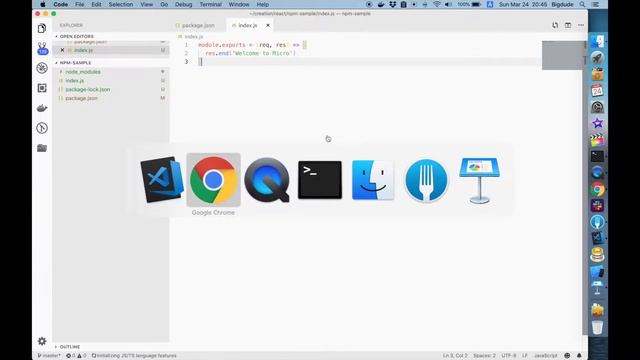
Task: Open the Extensions view in activity bar
Action: (42, 88)
